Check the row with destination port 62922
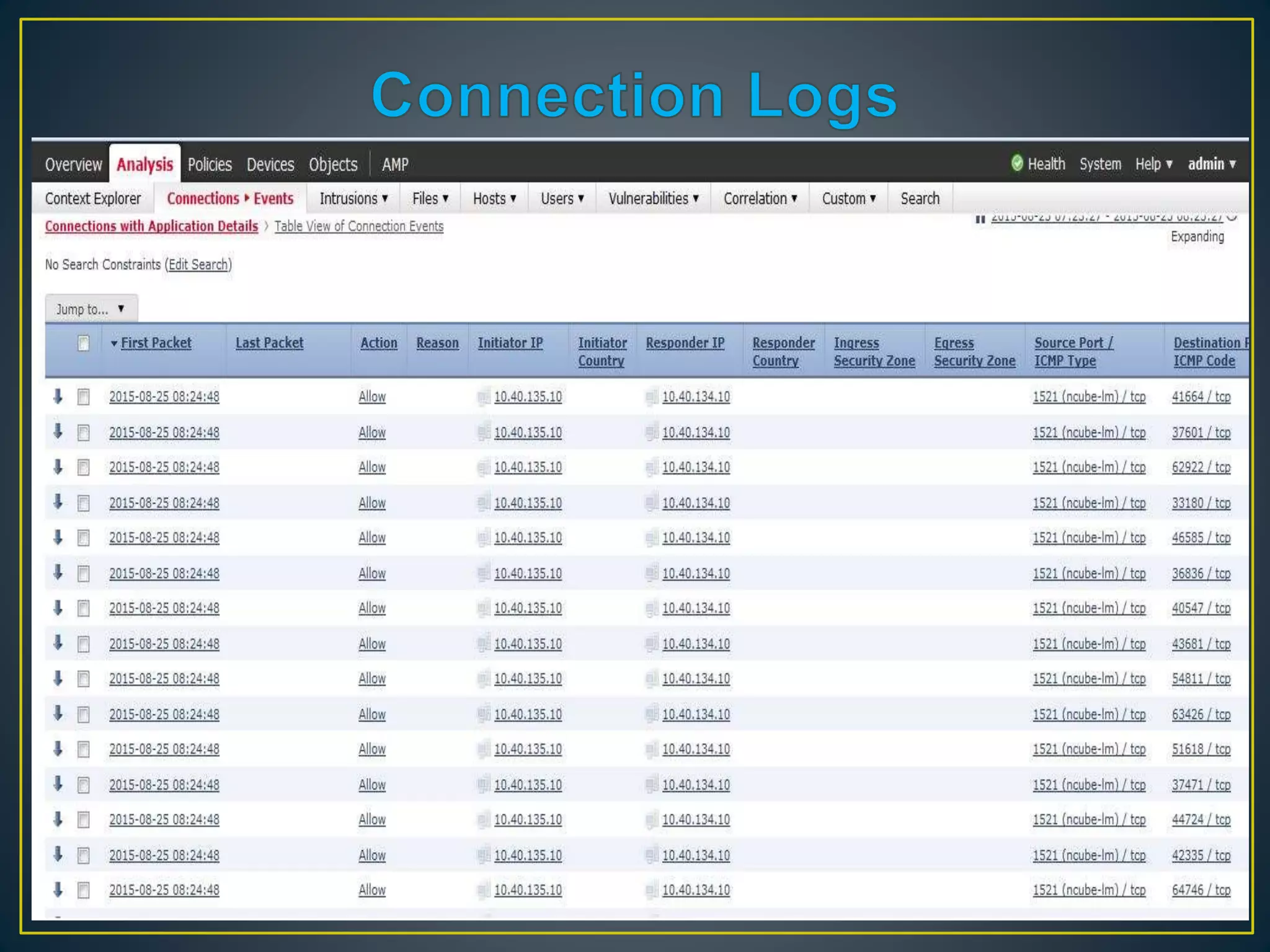The height and width of the screenshot is (952, 1270). (x=83, y=467)
